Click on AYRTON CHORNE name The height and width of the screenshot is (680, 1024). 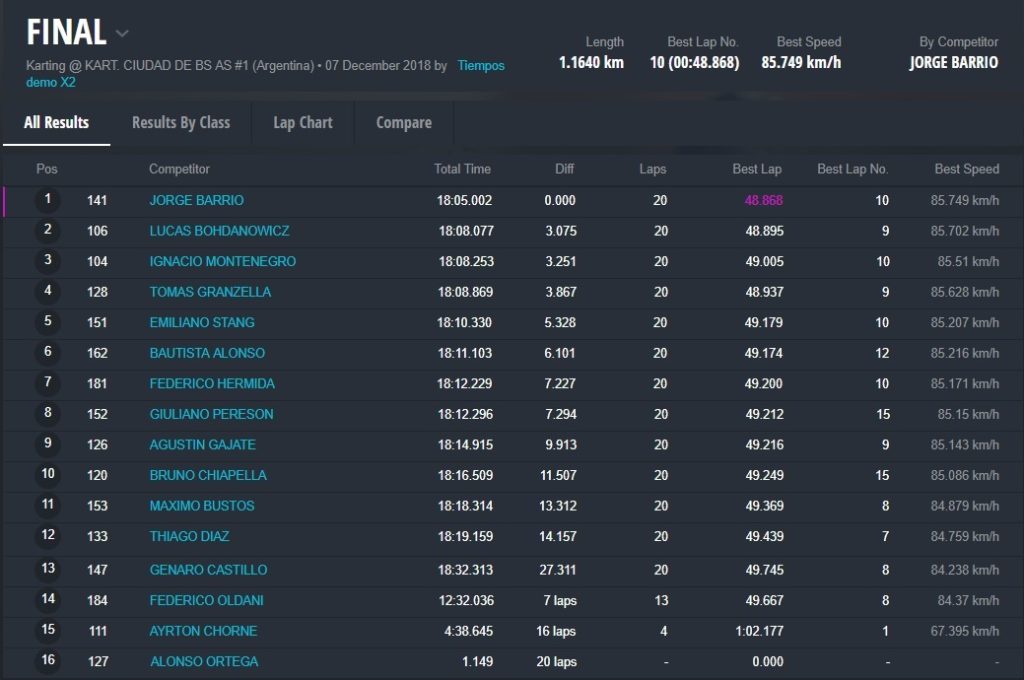[203, 631]
